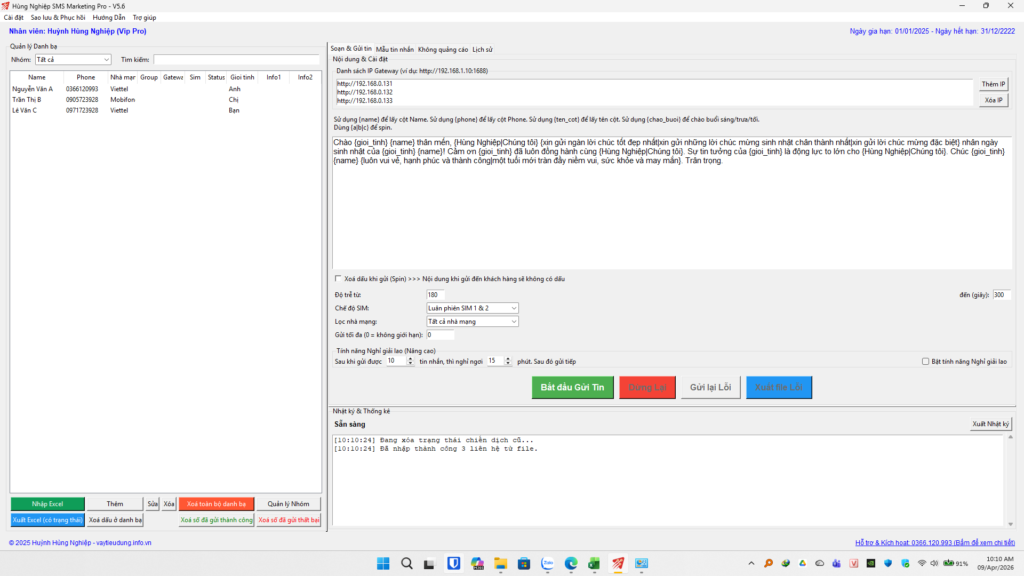The width and height of the screenshot is (1024, 576).
Task: Open File Explorer from the taskbar
Action: (x=499, y=564)
